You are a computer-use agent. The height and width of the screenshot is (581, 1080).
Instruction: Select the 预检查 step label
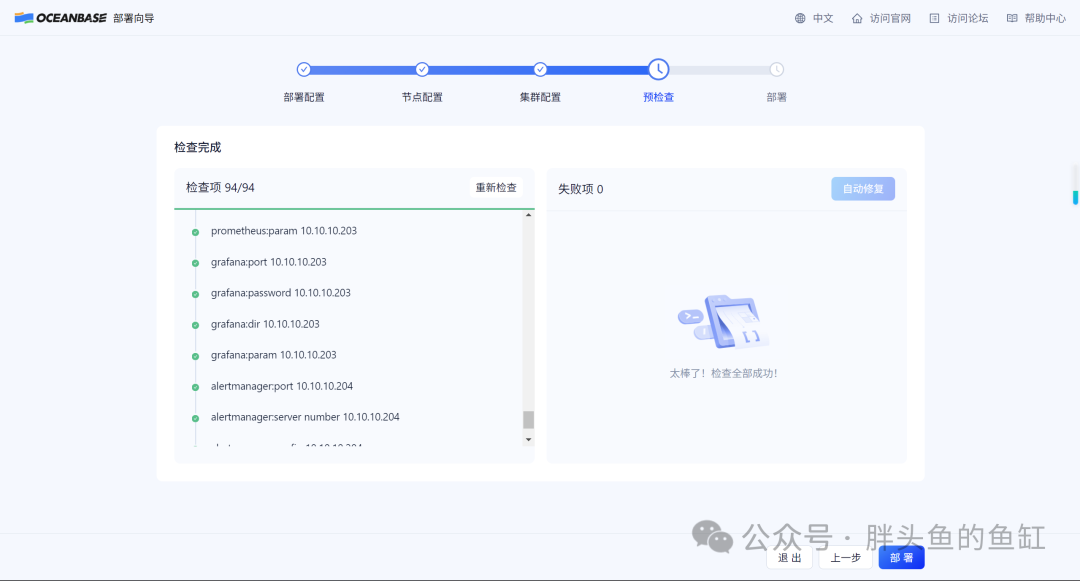(658, 97)
